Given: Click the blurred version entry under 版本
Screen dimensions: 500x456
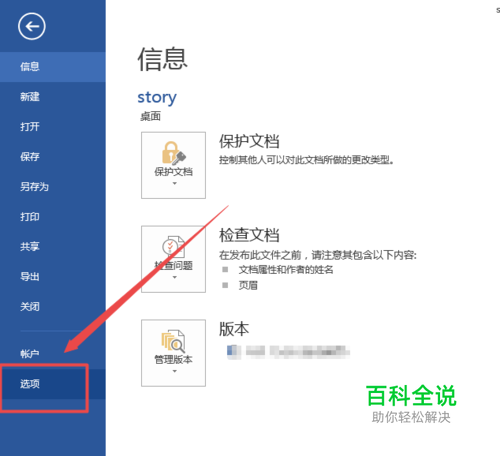Looking at the screenshot, I should point(288,352).
